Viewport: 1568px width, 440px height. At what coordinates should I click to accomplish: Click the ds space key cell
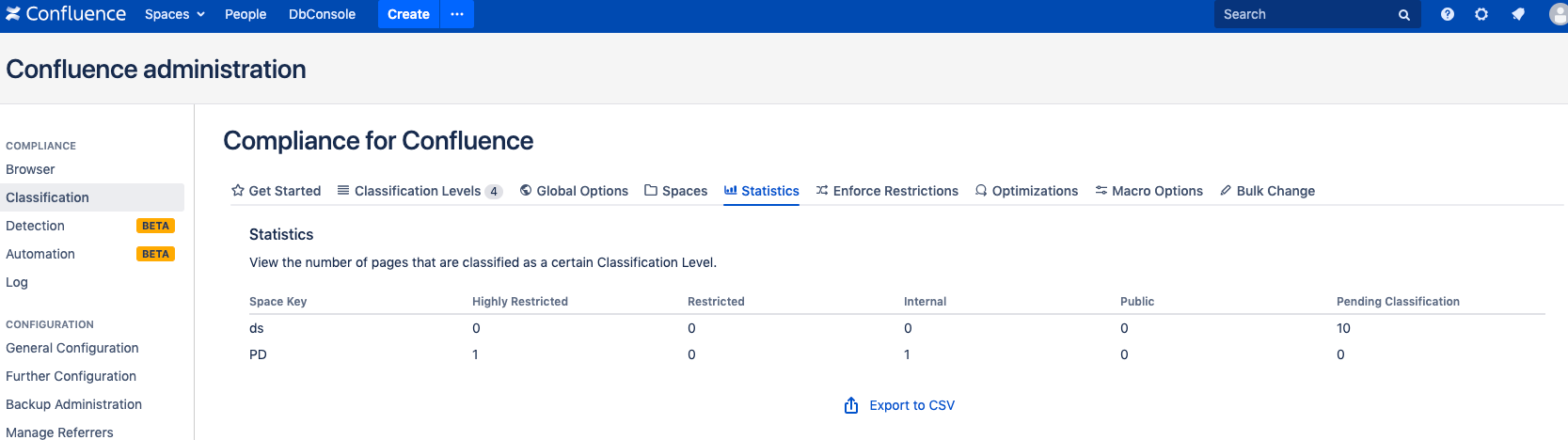point(257,328)
